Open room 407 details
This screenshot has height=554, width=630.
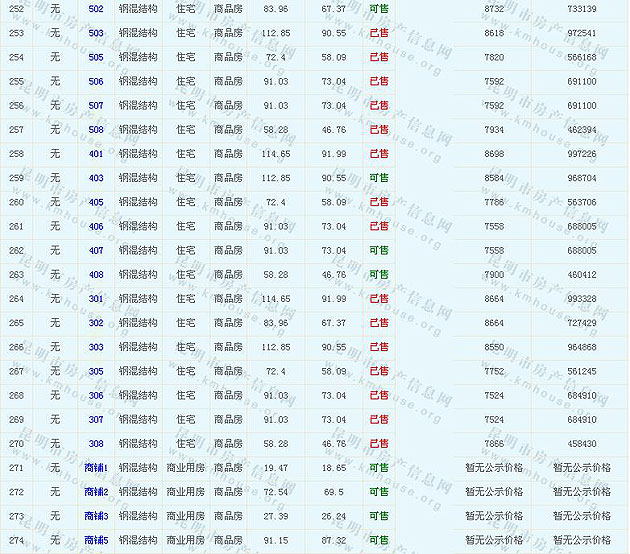click(96, 251)
